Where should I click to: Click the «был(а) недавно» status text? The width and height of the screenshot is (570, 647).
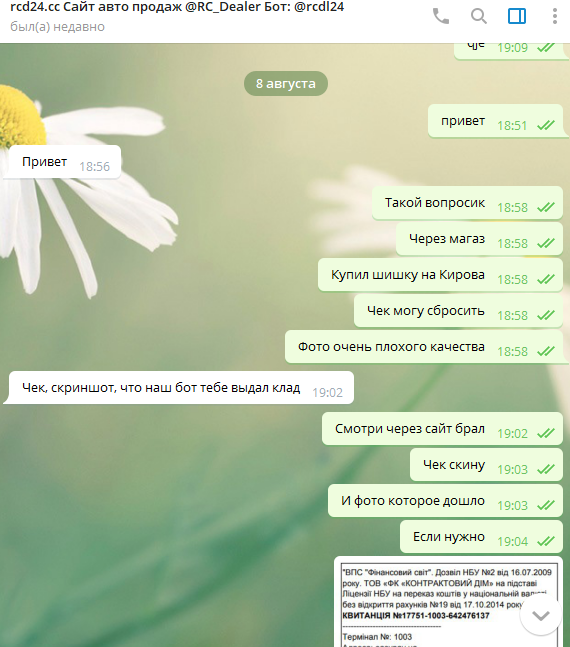pos(57,27)
